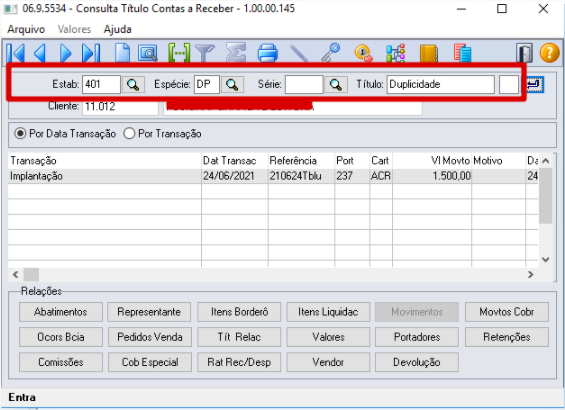Click the horizontal scroll left arrow
565x410 pixels.
click(x=15, y=275)
